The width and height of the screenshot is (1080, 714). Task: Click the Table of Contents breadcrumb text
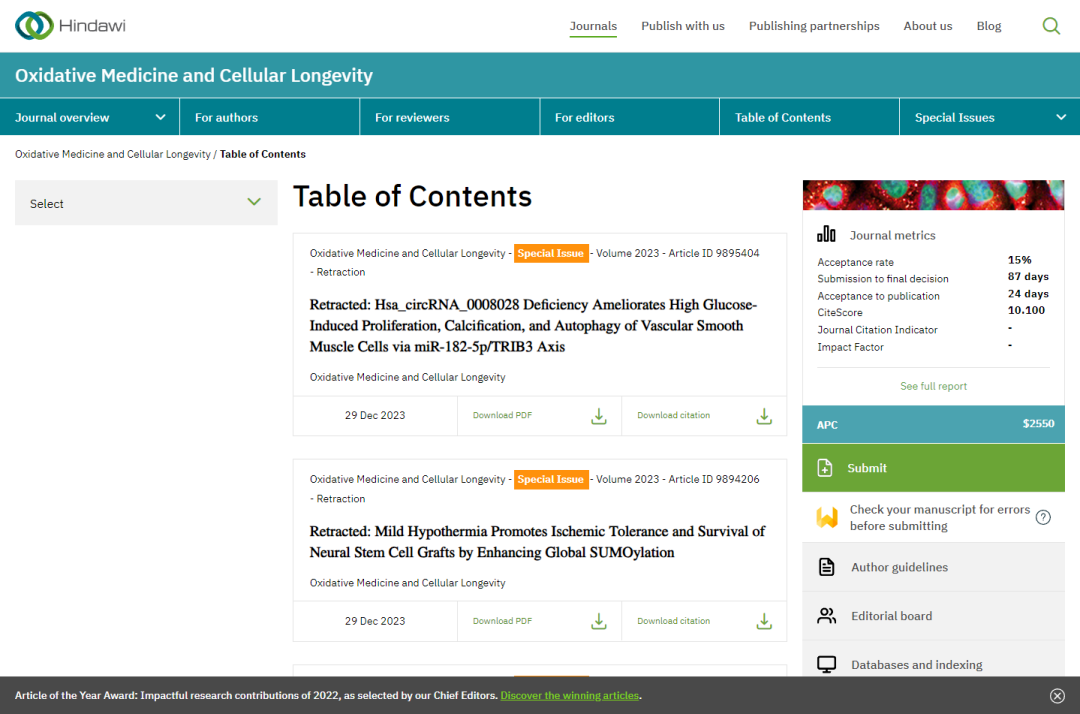(x=262, y=154)
